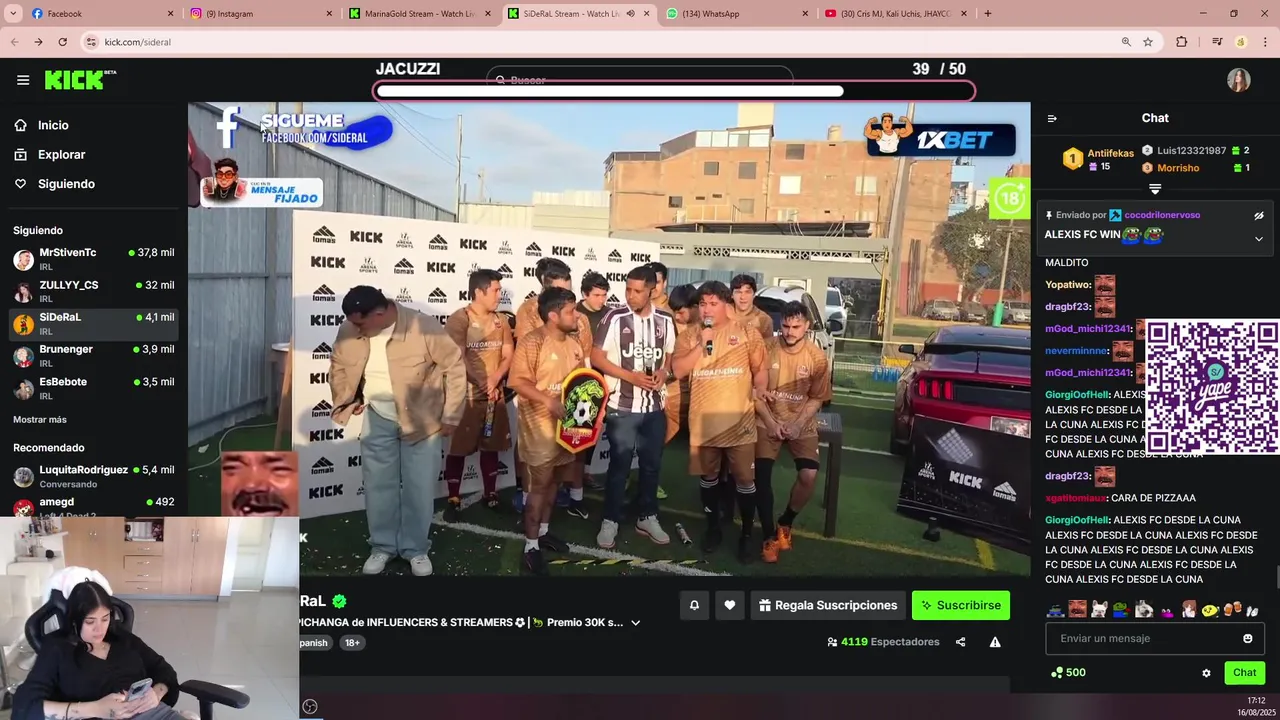
Task: Open Brunenger channel in the following list
Action: 94,355
